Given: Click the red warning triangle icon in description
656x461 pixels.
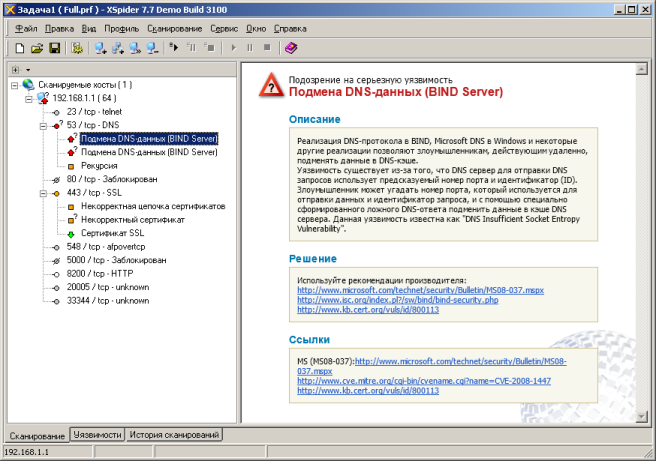Looking at the screenshot, I should [272, 85].
